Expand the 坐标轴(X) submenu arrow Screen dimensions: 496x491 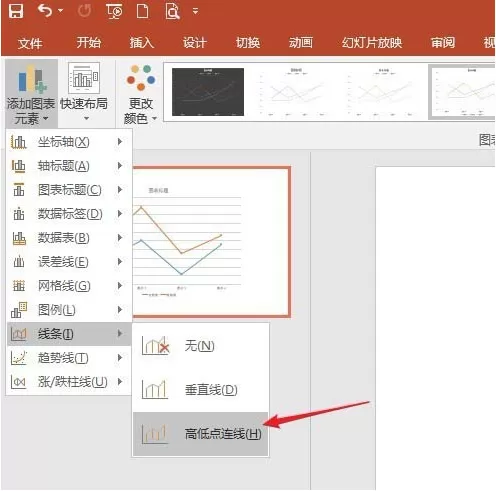(x=120, y=142)
